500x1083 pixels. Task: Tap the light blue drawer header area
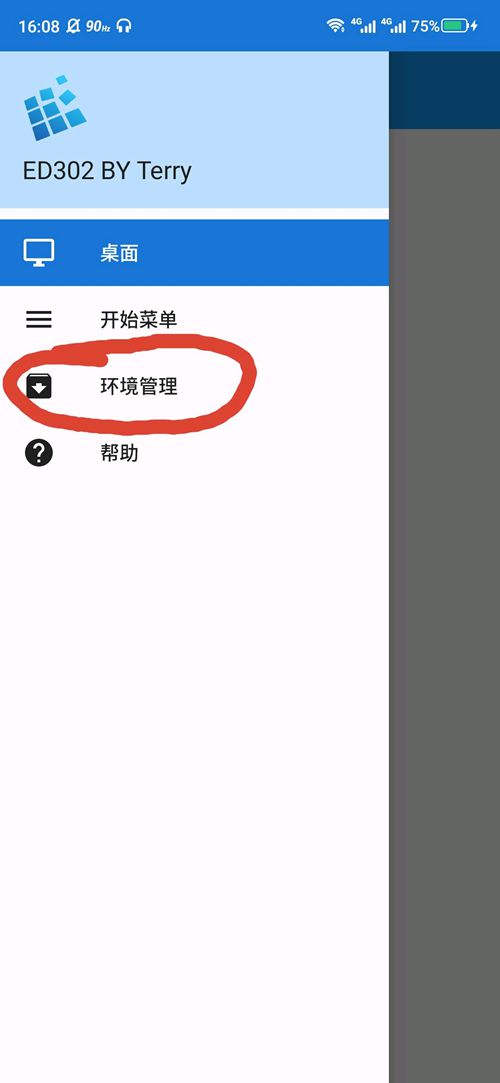point(194,129)
